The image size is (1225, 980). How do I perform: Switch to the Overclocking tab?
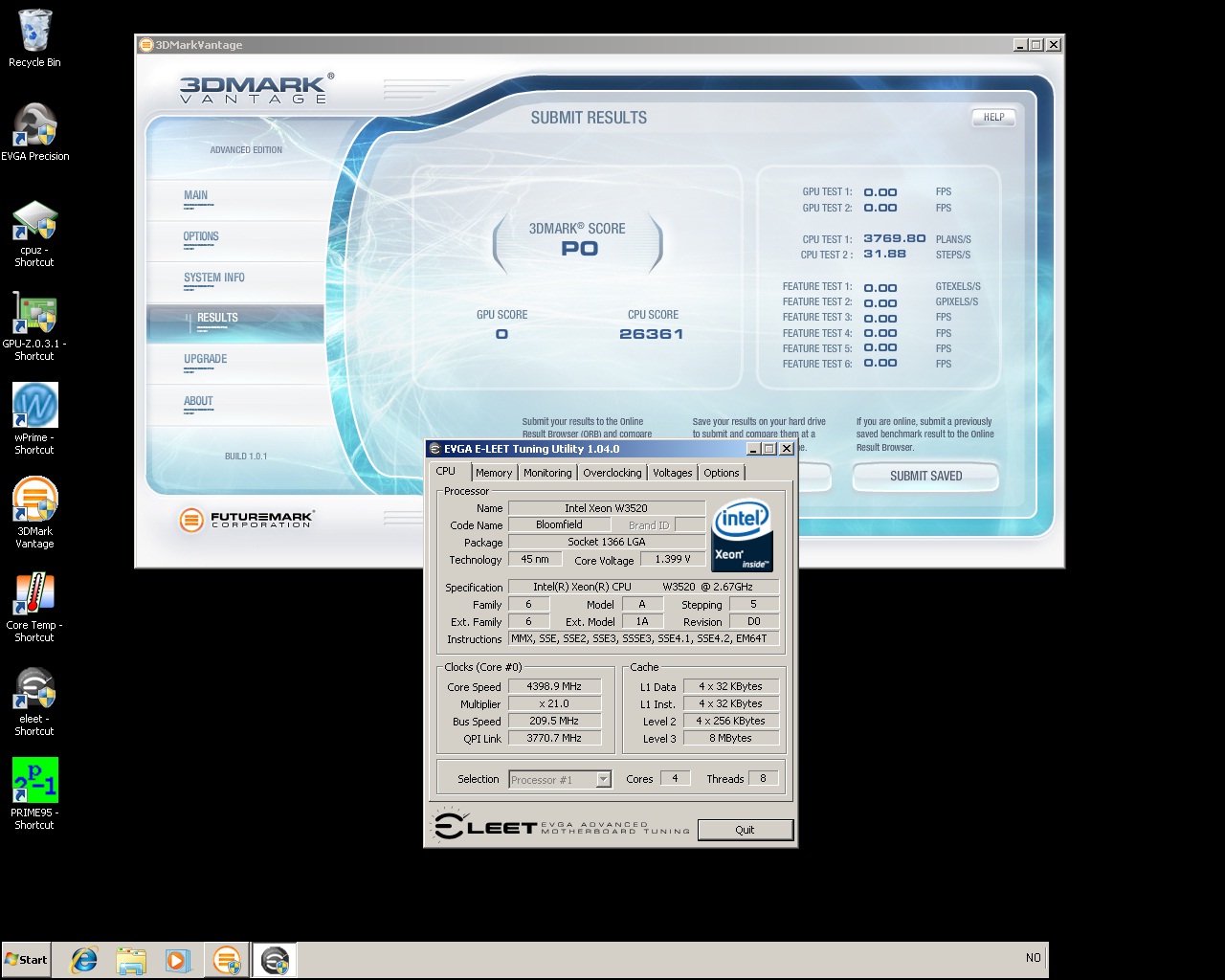[612, 473]
